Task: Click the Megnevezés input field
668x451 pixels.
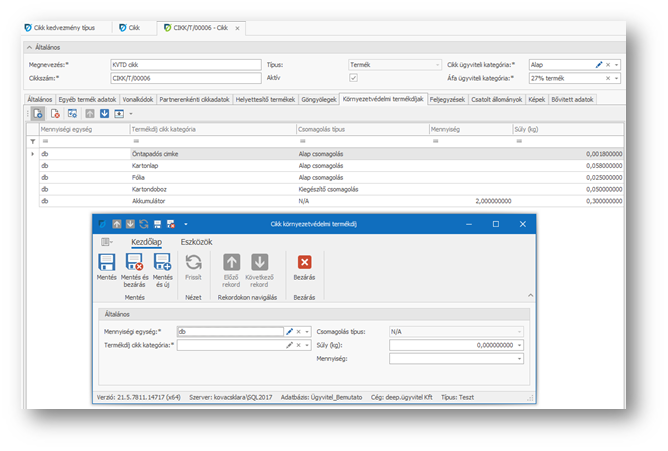Action: click(184, 64)
